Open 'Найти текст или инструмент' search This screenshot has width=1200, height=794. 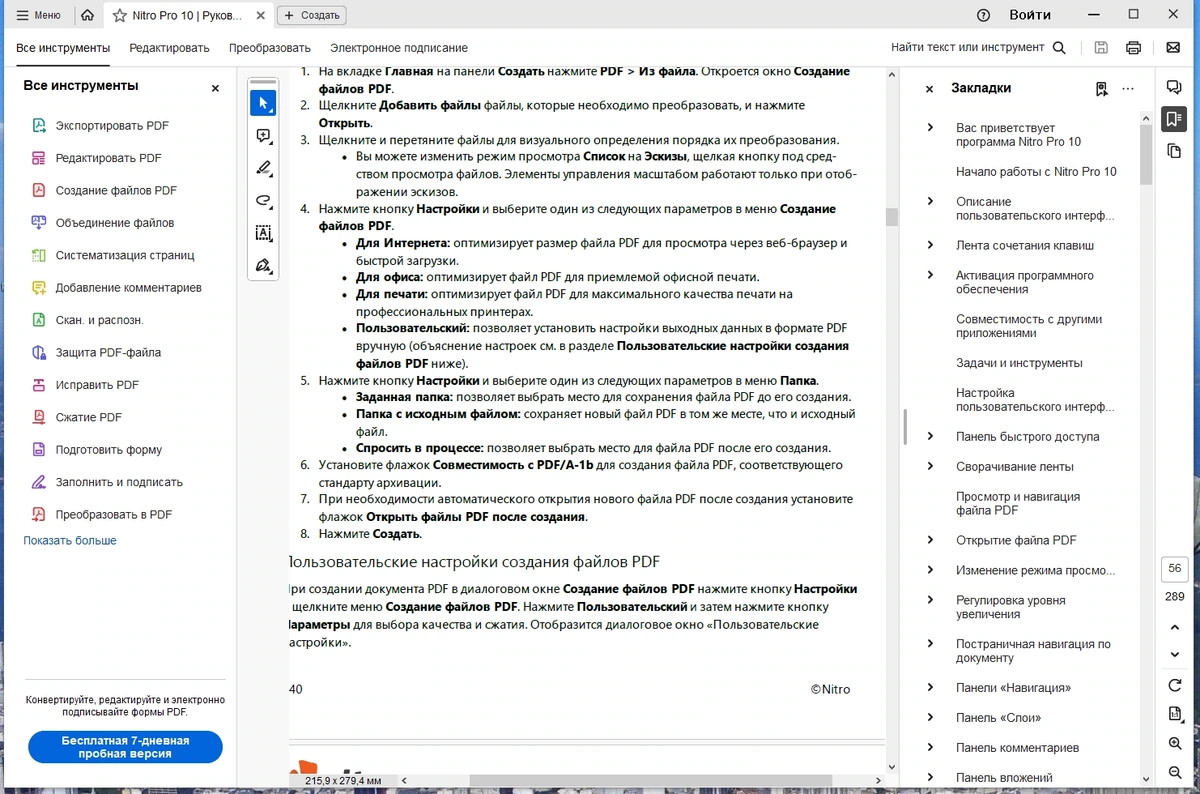(x=979, y=48)
